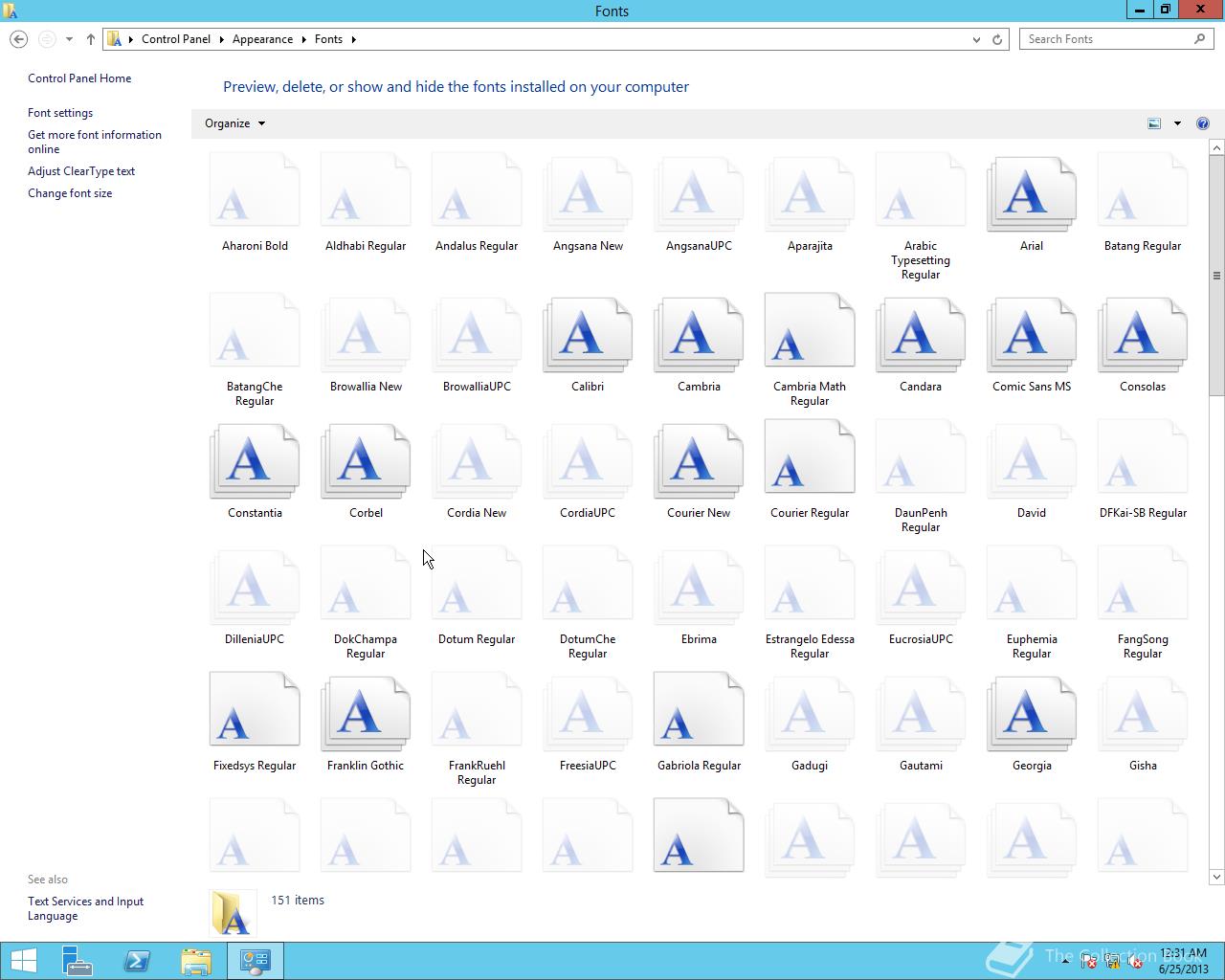Select the Georgia font icon

[1032, 715]
